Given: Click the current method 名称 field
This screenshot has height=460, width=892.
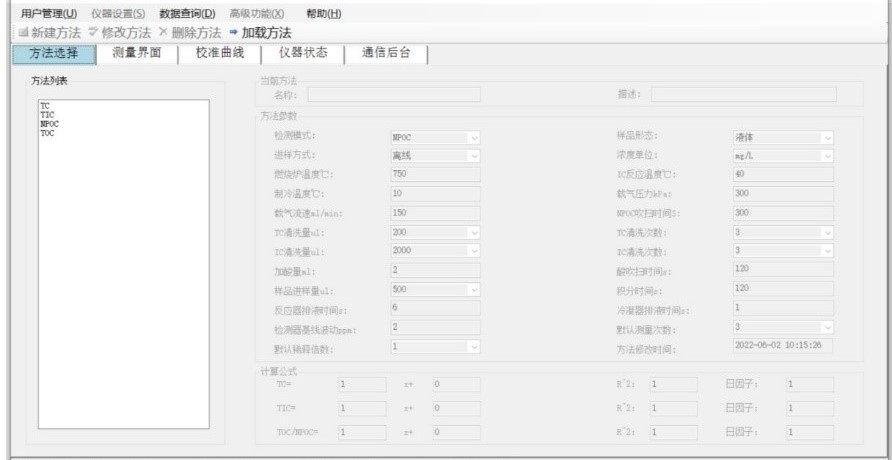Looking at the screenshot, I should (393, 95).
